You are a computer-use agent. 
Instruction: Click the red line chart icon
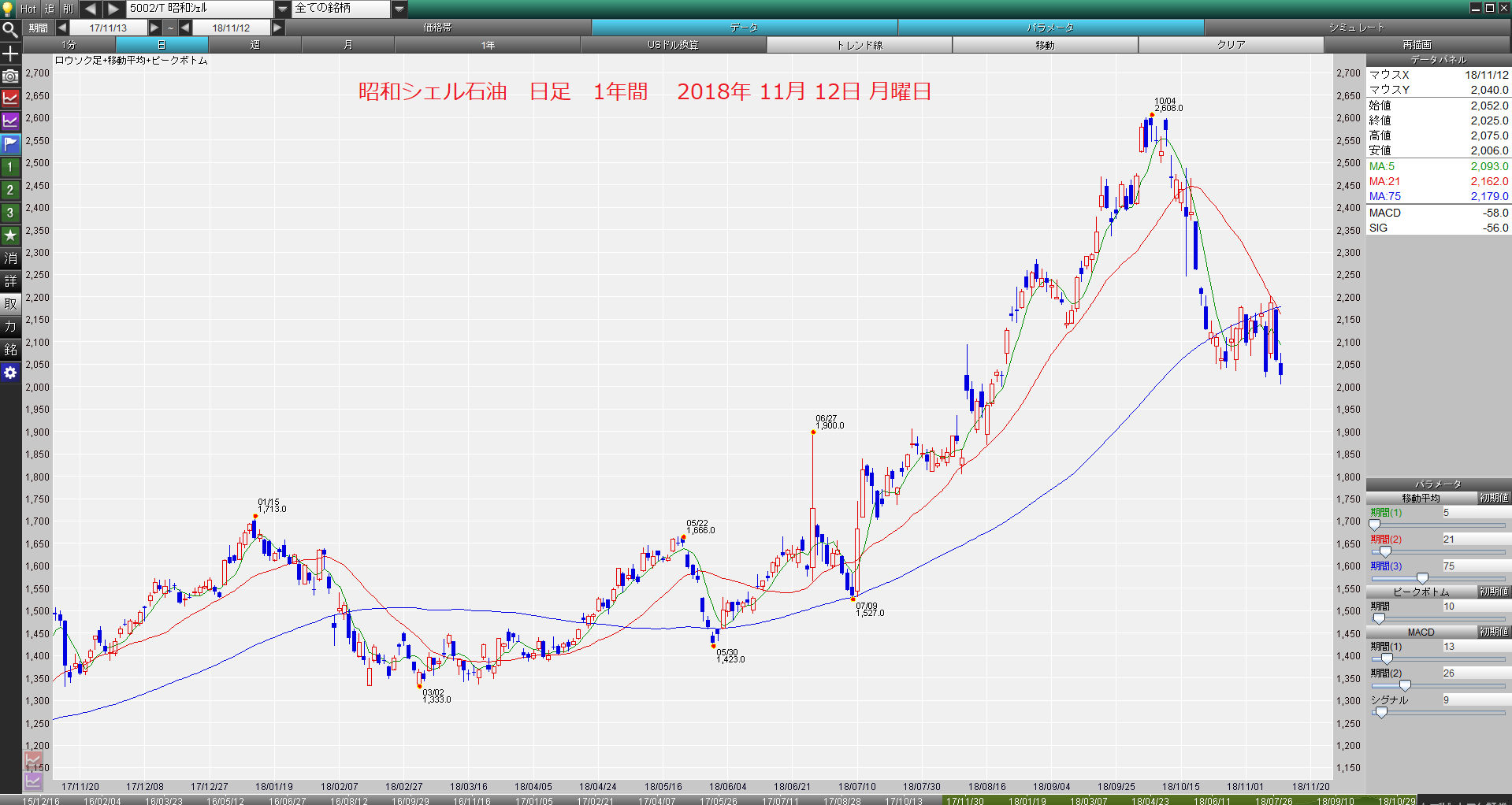10,98
